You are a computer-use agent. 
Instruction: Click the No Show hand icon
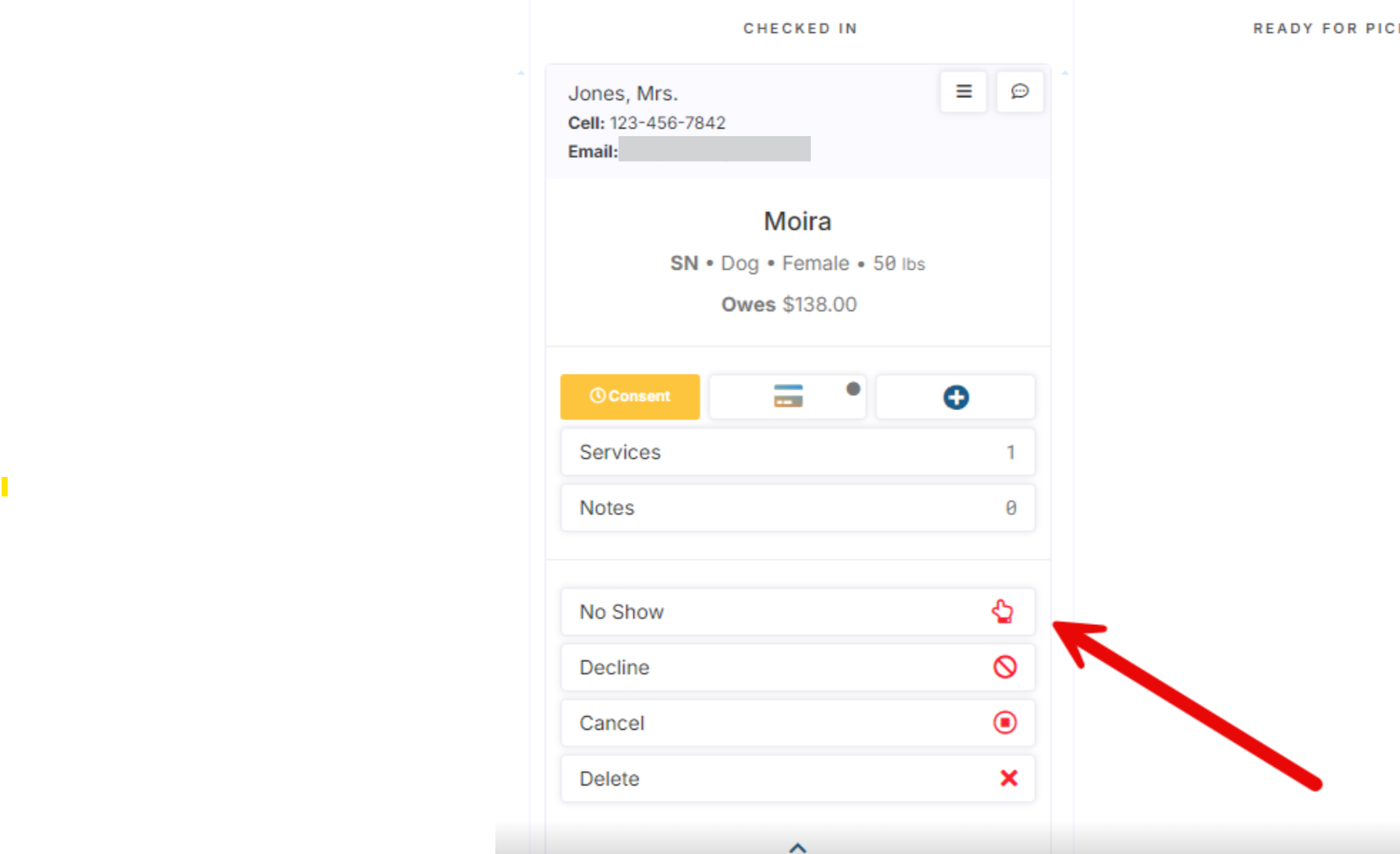(x=1003, y=611)
